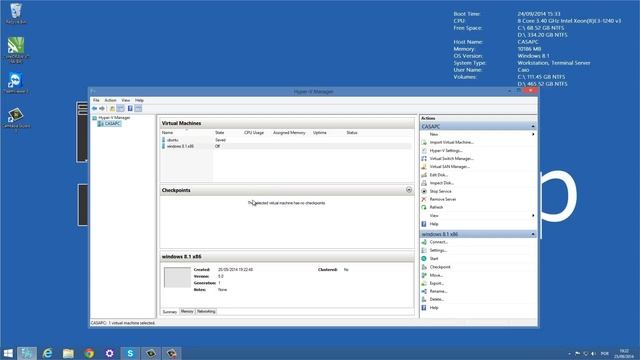640x360 pixels.
Task: Toggle the Action pane toolbar icon
Action: (138, 109)
